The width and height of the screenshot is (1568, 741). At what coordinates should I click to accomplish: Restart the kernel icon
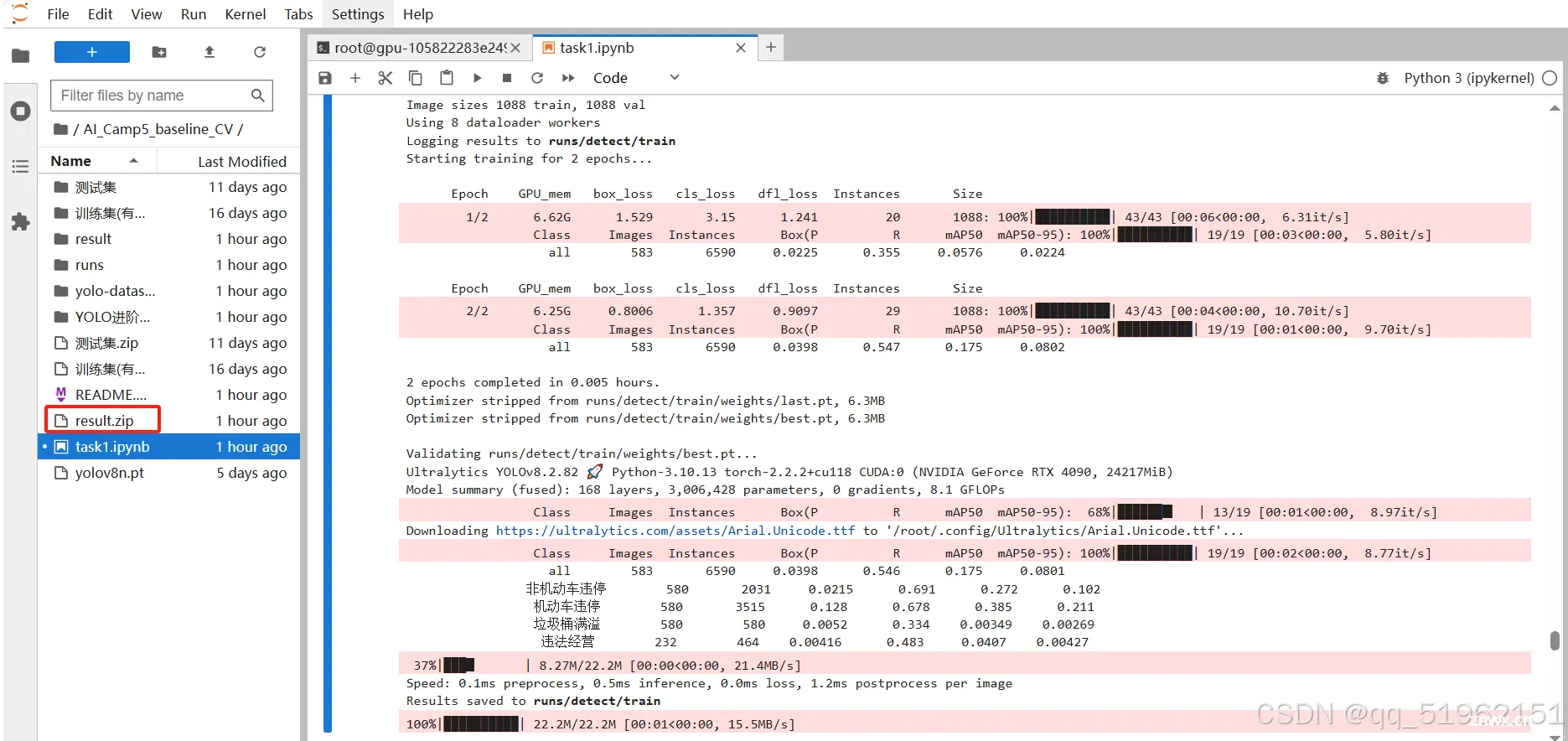537,78
